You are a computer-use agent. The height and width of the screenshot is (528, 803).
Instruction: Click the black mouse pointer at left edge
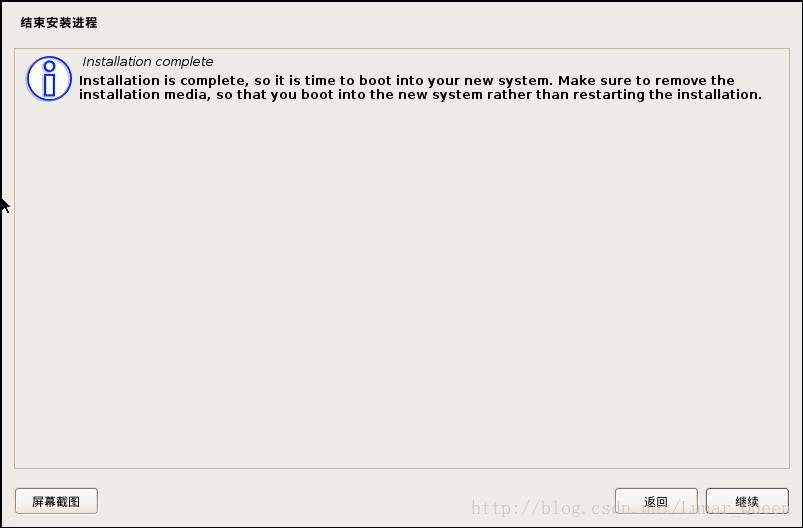pyautogui.click(x=4, y=206)
